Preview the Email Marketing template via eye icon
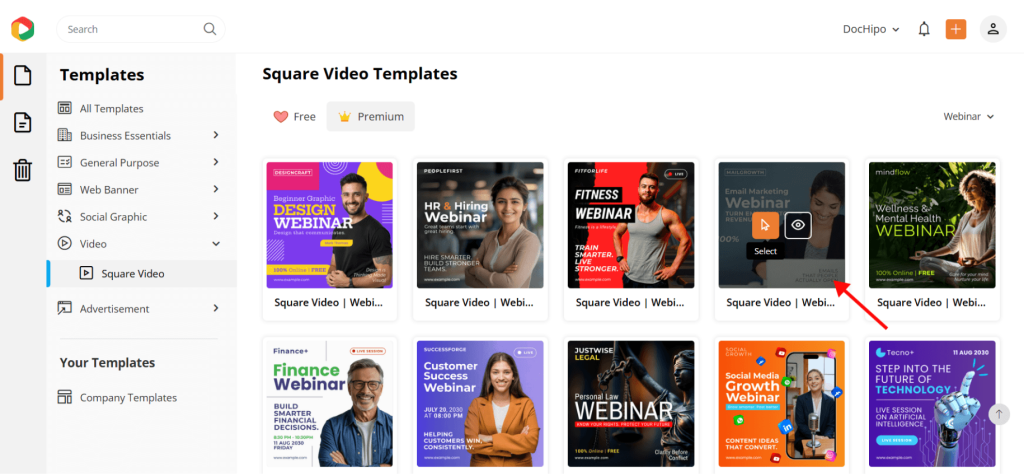Image resolution: width=1024 pixels, height=476 pixels. tap(798, 225)
